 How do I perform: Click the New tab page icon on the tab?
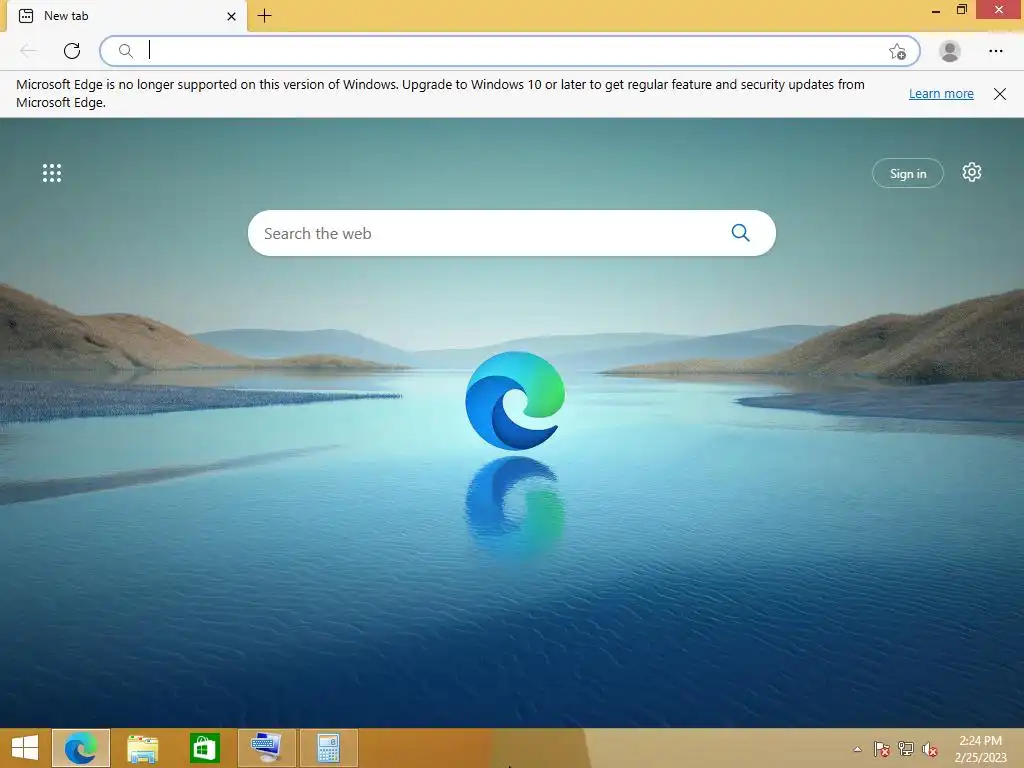click(x=26, y=16)
